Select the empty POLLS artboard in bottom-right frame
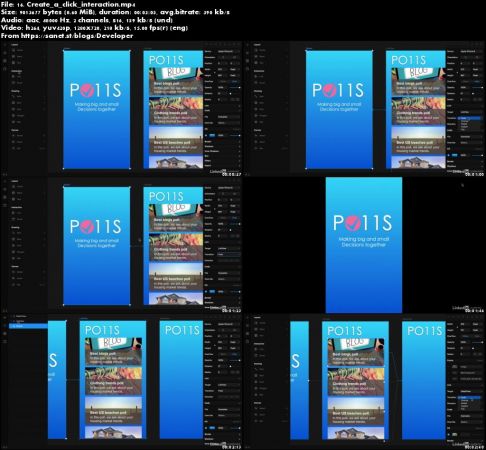This screenshot has width=486, height=450. [x=424, y=380]
